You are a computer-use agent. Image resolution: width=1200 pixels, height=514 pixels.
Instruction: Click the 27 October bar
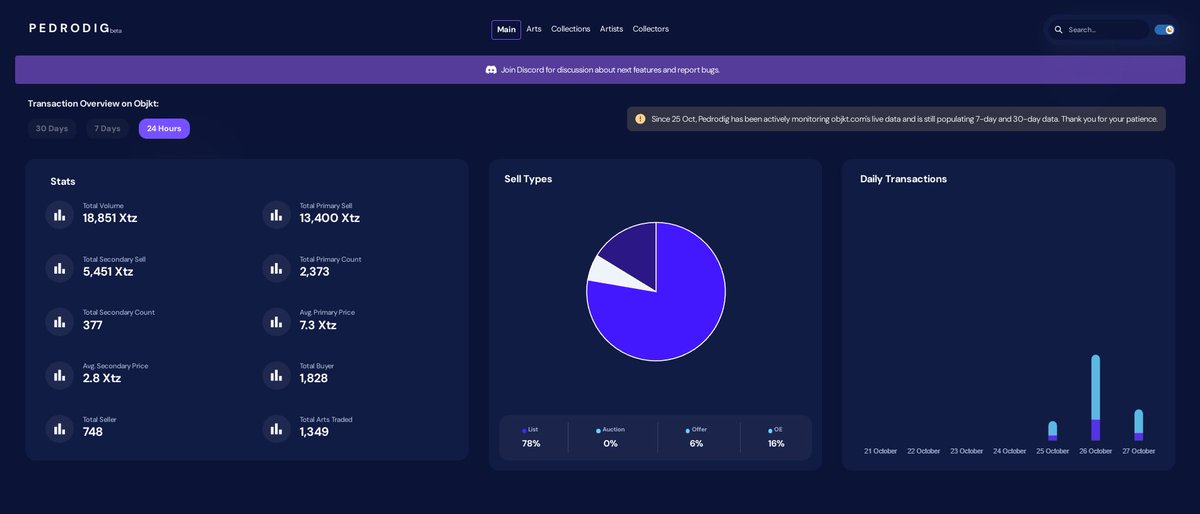[x=1139, y=425]
